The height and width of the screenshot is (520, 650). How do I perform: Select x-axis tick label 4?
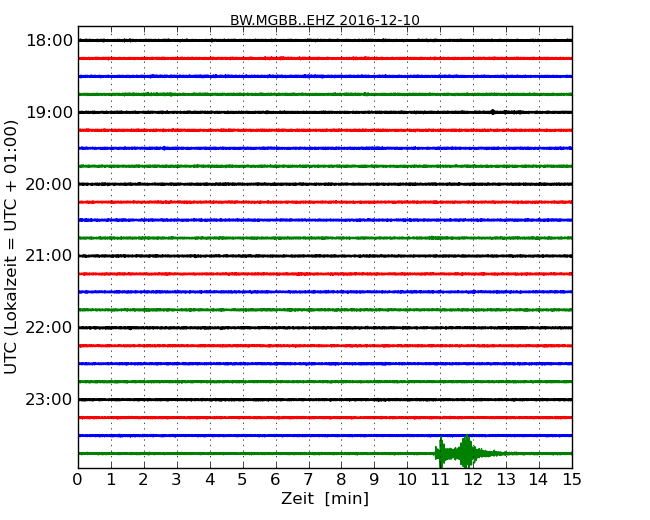click(x=210, y=479)
